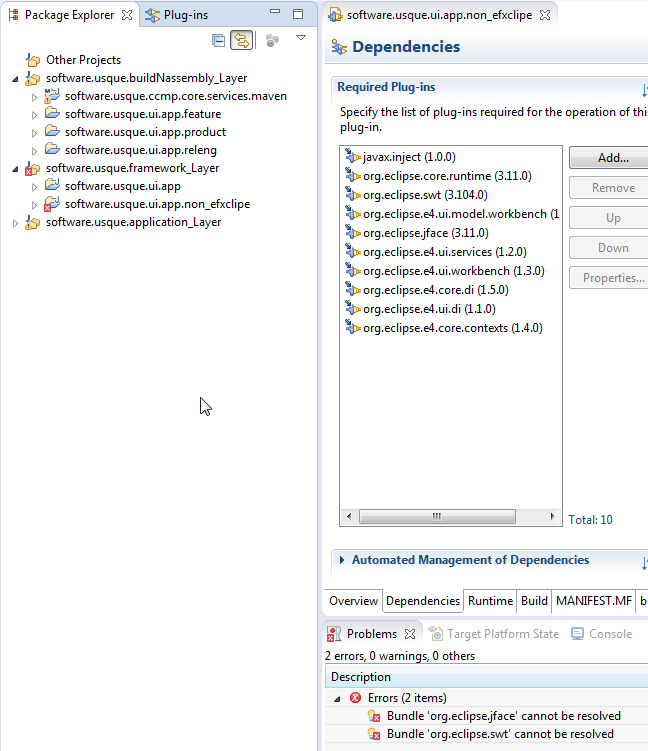Click the Properties... button
648x751 pixels.
tap(609, 278)
